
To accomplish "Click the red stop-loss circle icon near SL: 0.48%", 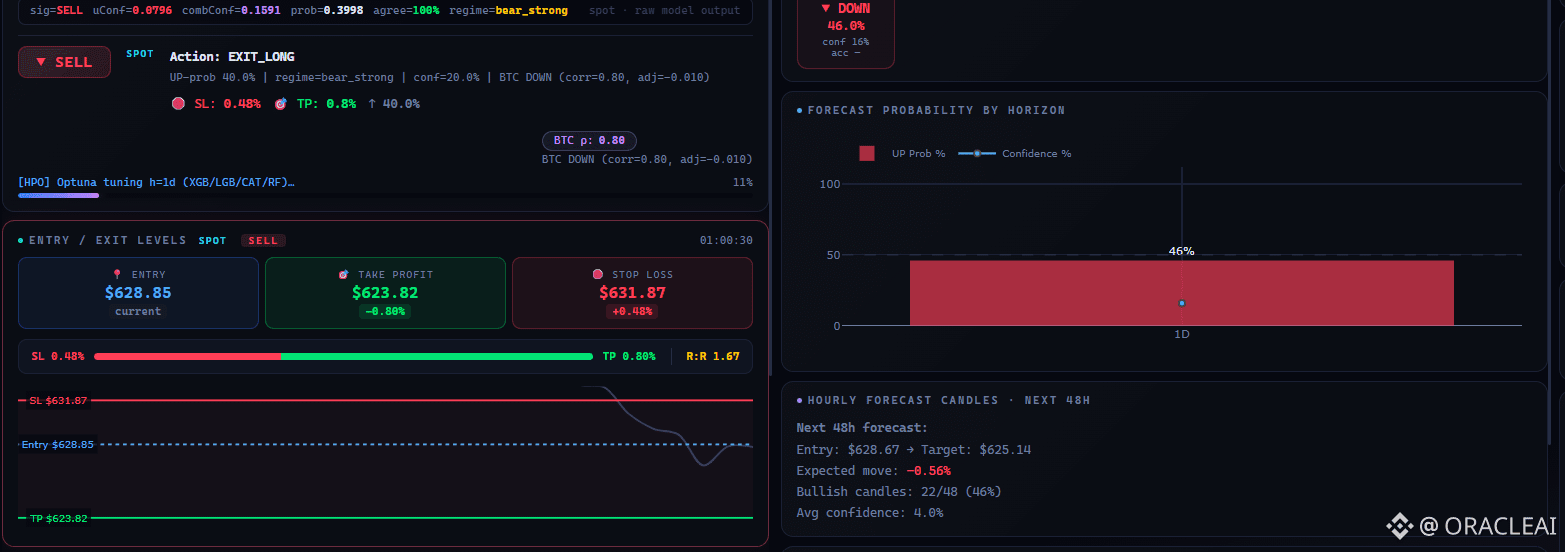I will point(178,103).
